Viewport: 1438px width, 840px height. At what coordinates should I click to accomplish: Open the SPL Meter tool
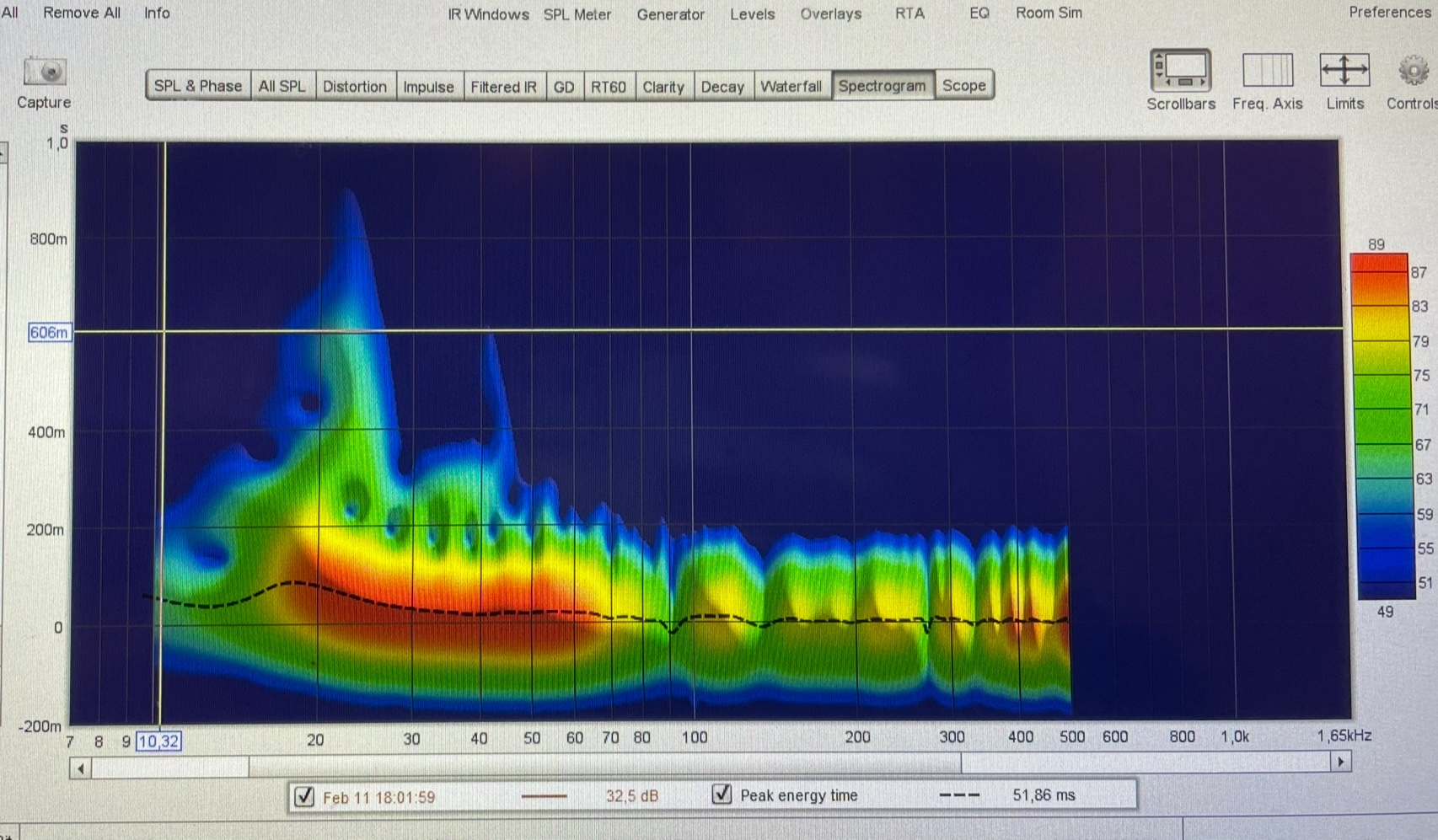click(577, 14)
